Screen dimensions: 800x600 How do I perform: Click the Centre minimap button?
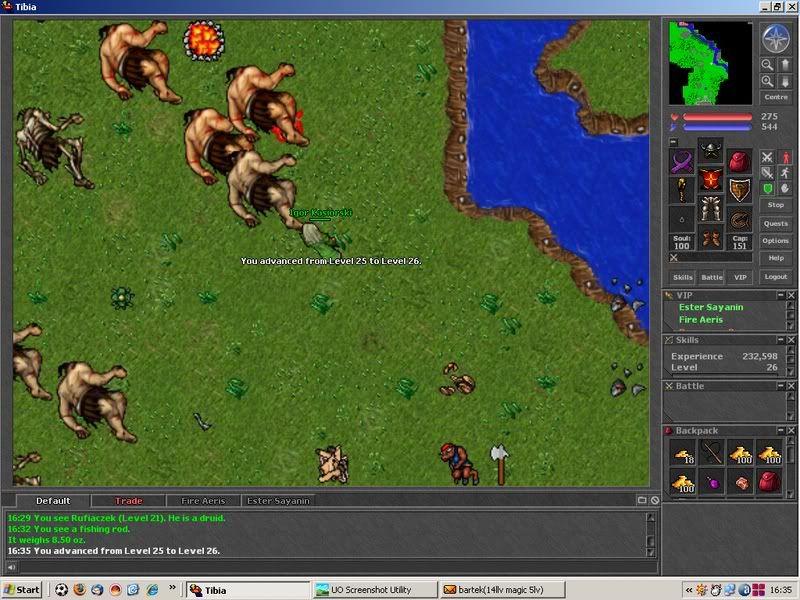coord(776,97)
